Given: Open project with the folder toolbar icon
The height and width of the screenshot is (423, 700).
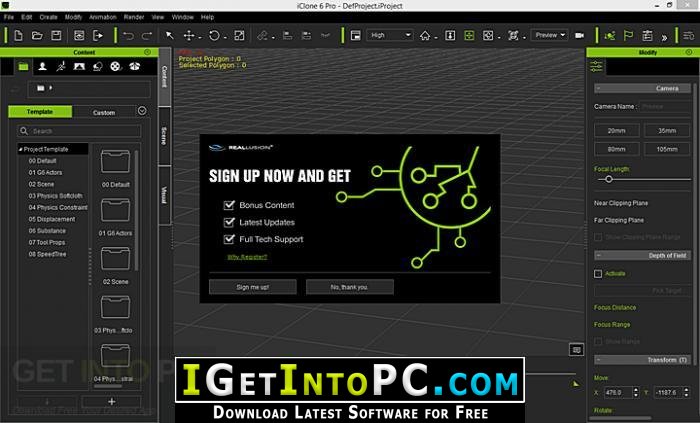Looking at the screenshot, I should 37,35.
